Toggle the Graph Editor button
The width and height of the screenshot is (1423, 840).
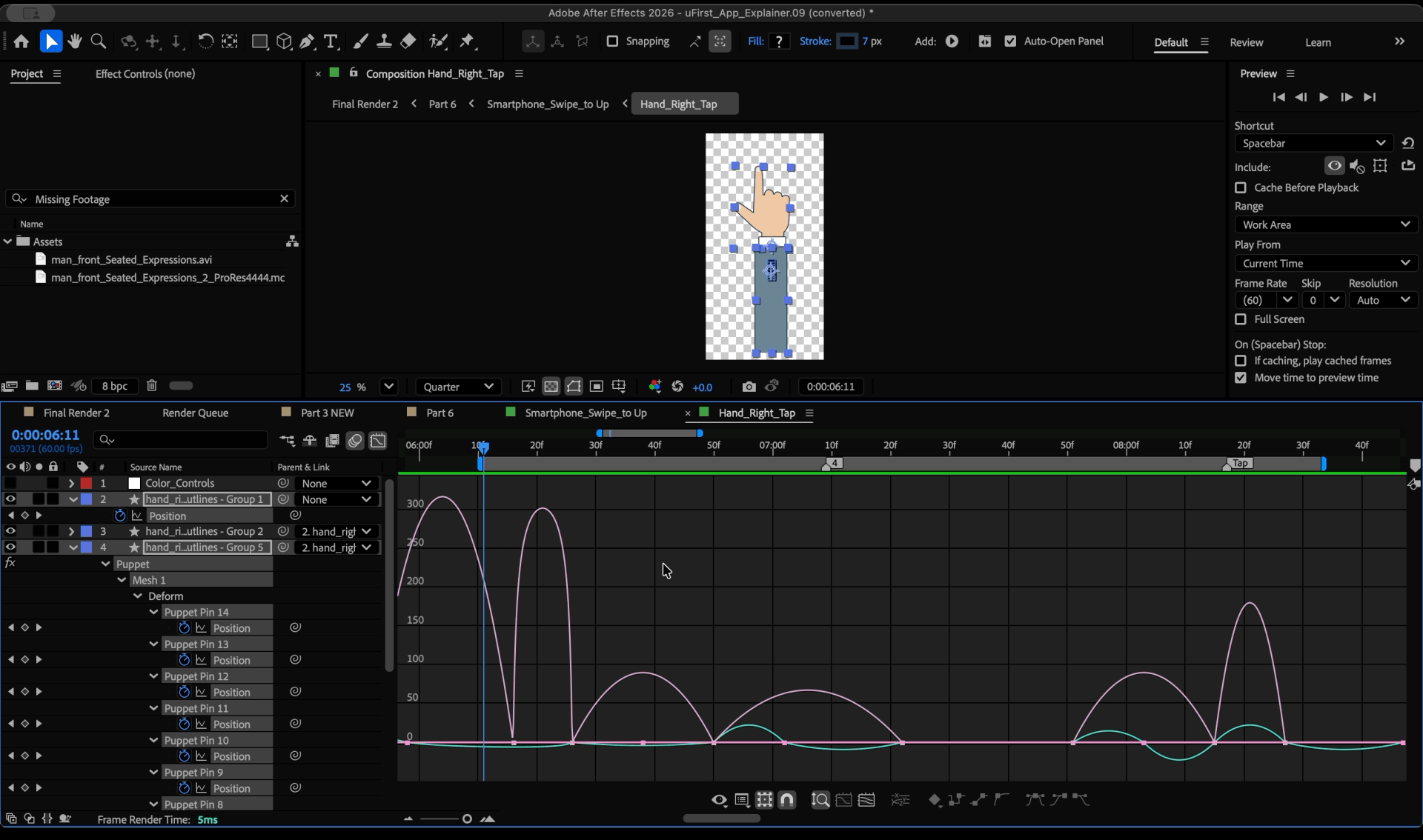click(x=378, y=441)
